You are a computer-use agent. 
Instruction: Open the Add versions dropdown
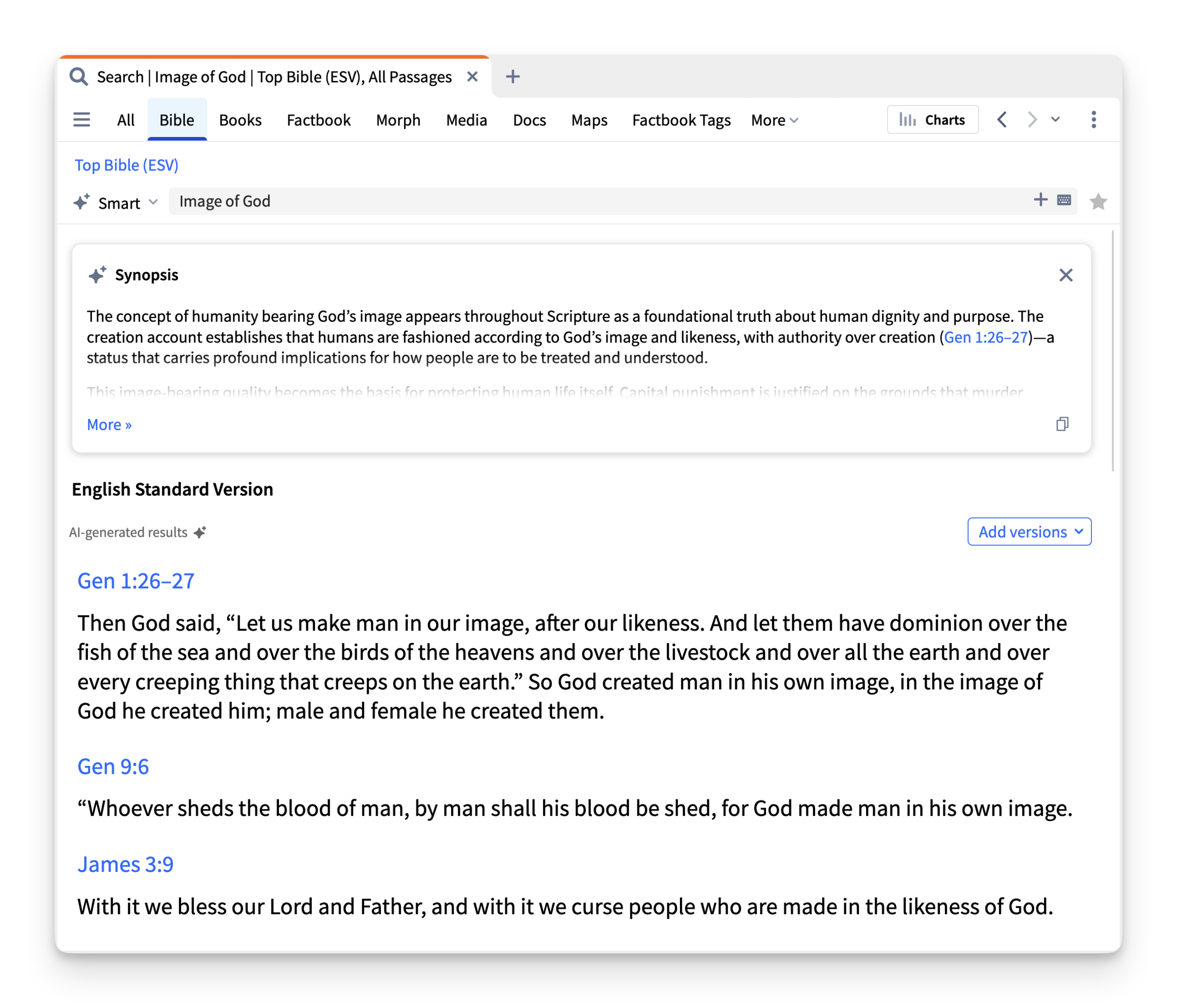[1029, 531]
